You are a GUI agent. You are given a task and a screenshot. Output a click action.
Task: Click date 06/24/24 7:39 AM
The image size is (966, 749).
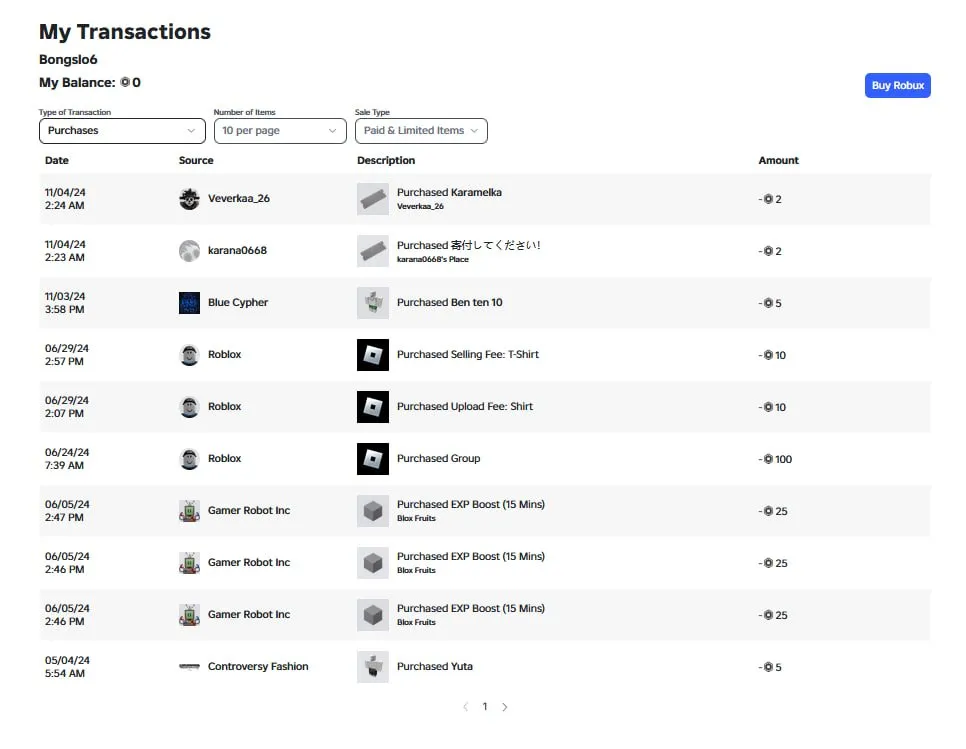67,459
